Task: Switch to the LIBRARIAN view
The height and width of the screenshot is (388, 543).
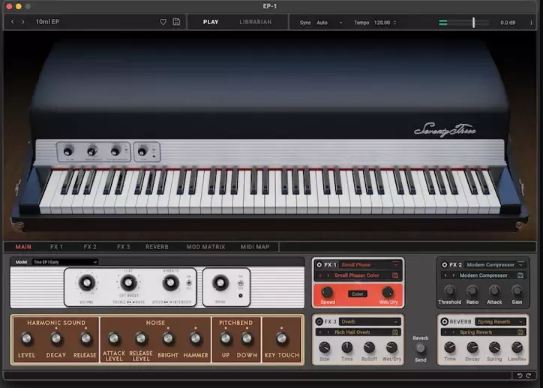Action: tap(256, 22)
